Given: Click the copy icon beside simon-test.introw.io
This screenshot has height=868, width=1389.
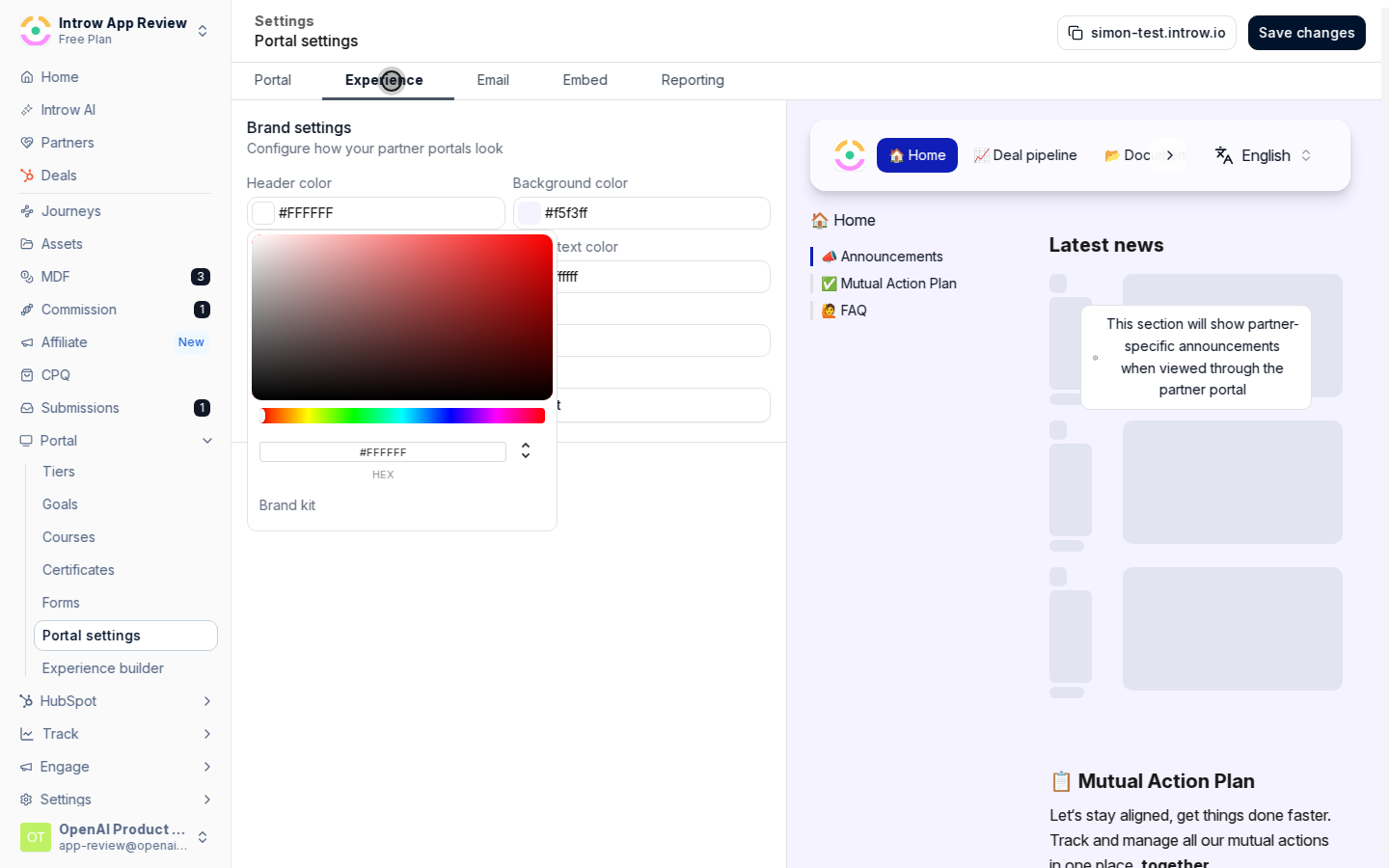Looking at the screenshot, I should tap(1076, 33).
